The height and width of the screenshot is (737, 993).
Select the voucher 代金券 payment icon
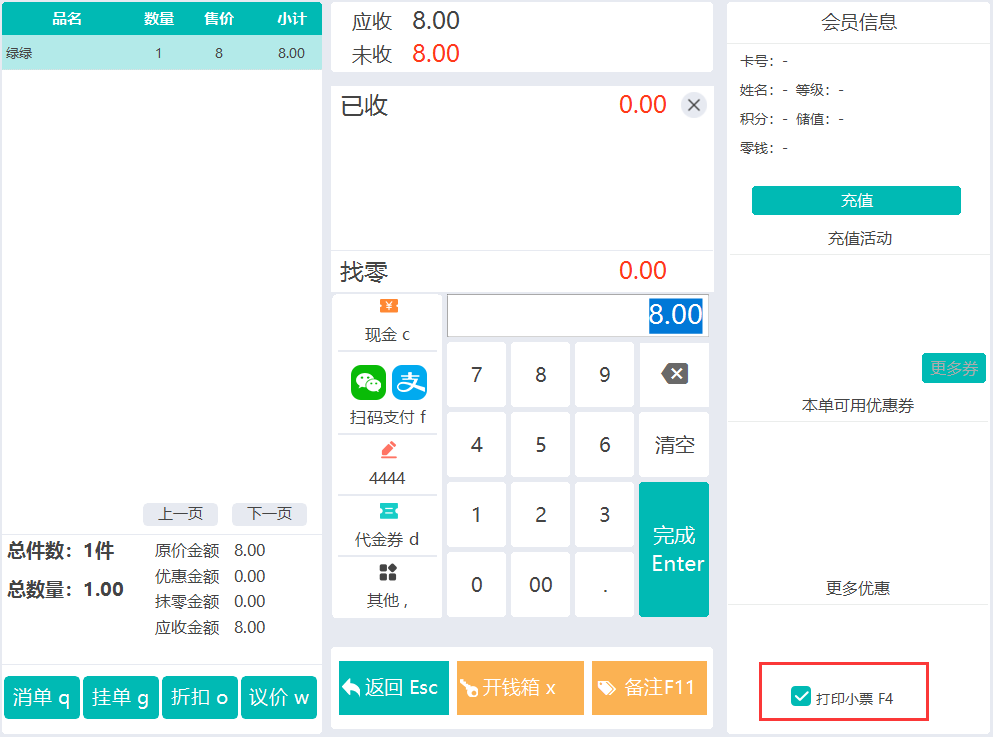point(388,512)
